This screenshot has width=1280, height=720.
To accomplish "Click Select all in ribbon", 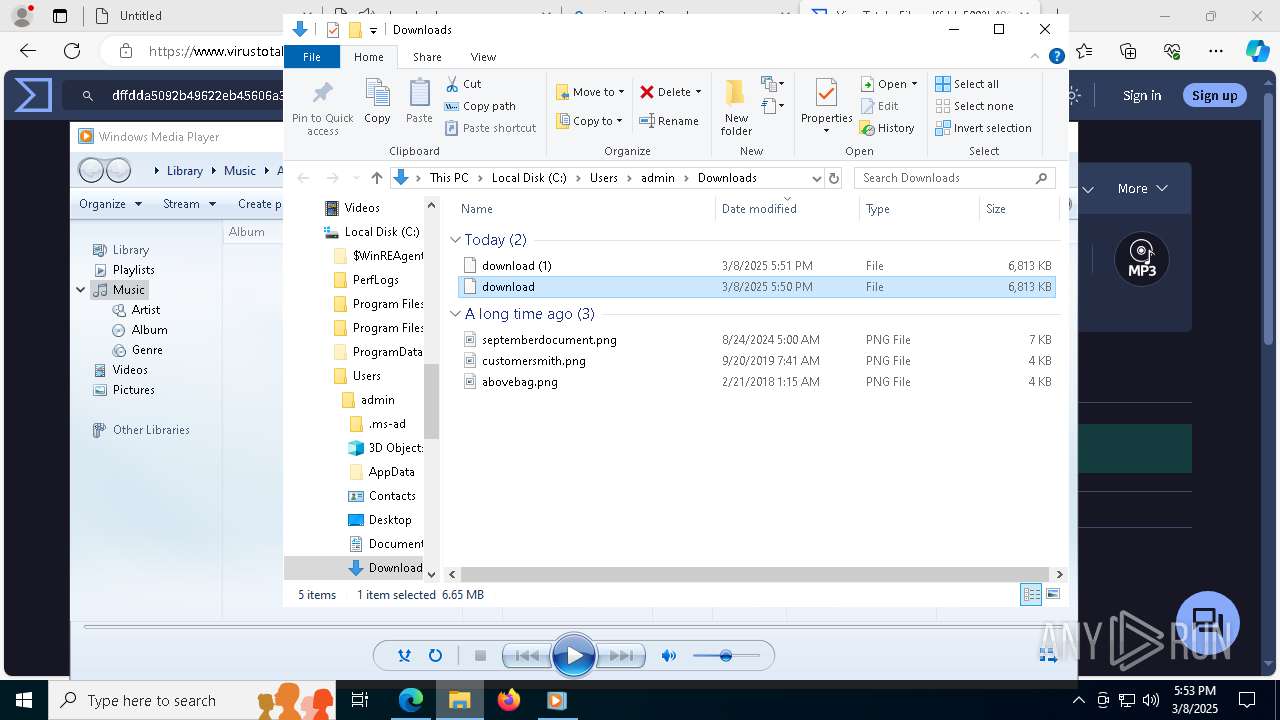I will 967,84.
